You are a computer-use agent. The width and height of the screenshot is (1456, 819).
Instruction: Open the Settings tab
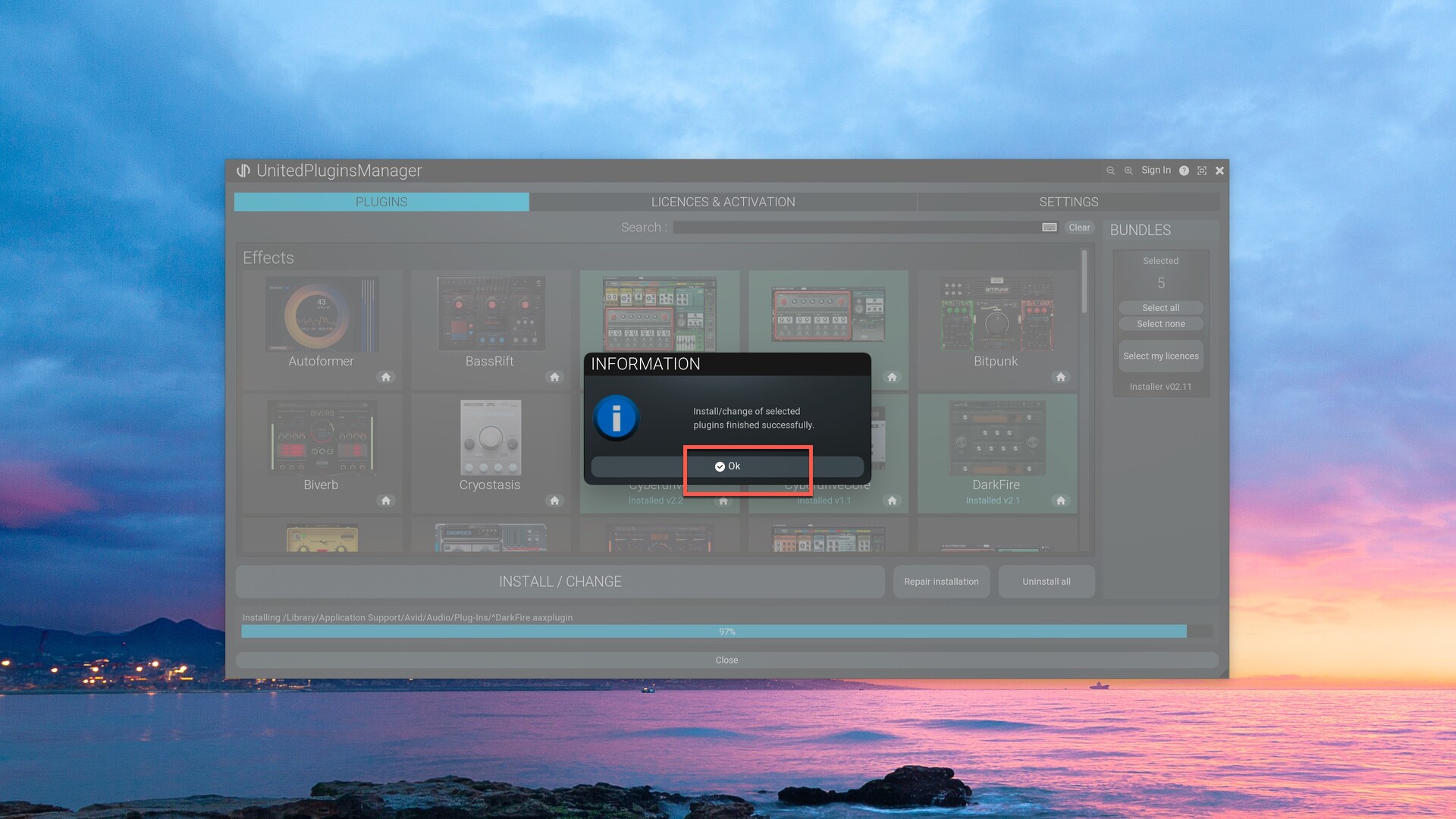1068,202
